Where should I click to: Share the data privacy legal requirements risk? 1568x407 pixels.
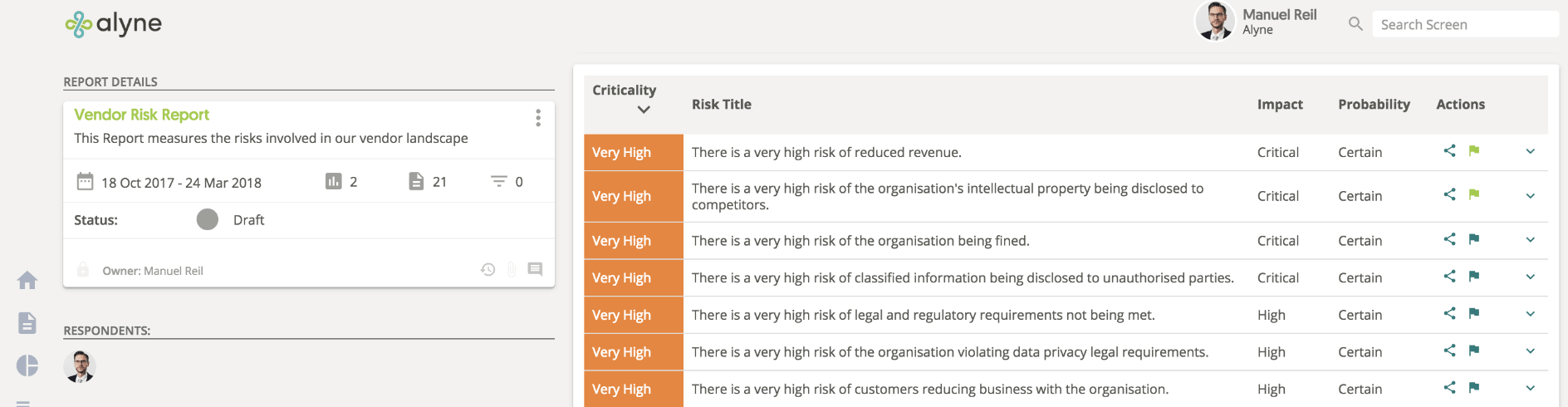point(1449,350)
